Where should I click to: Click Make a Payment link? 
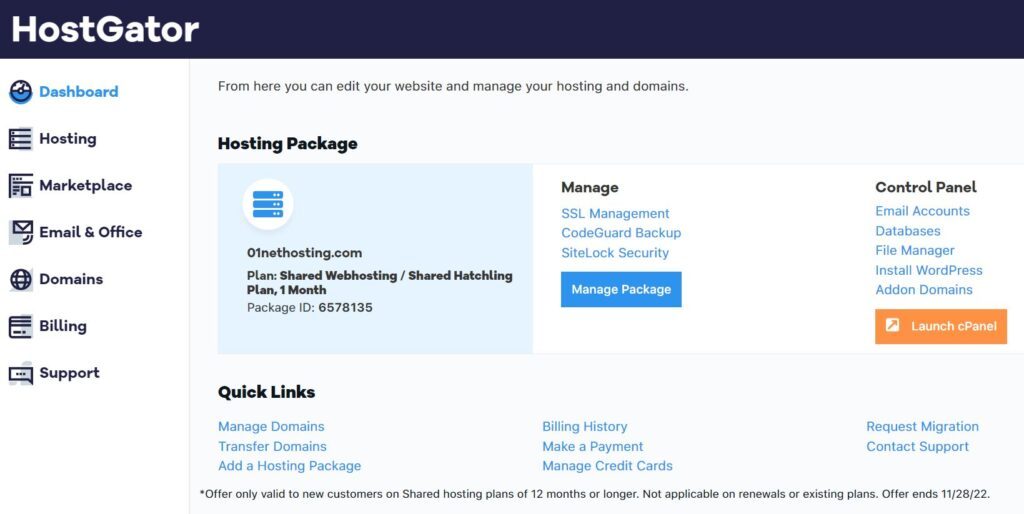point(592,447)
